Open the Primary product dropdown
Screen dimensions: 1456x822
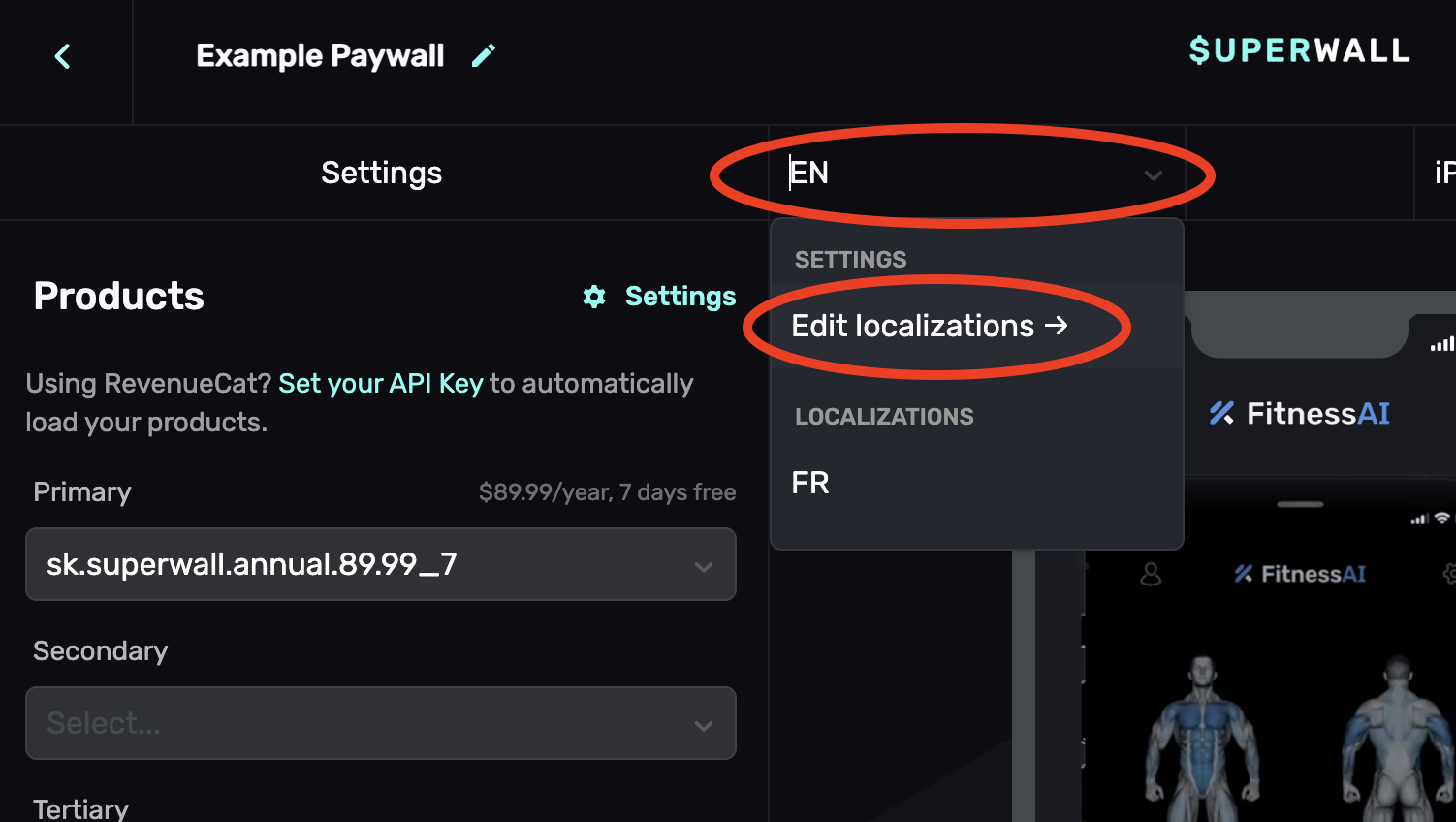pos(381,564)
